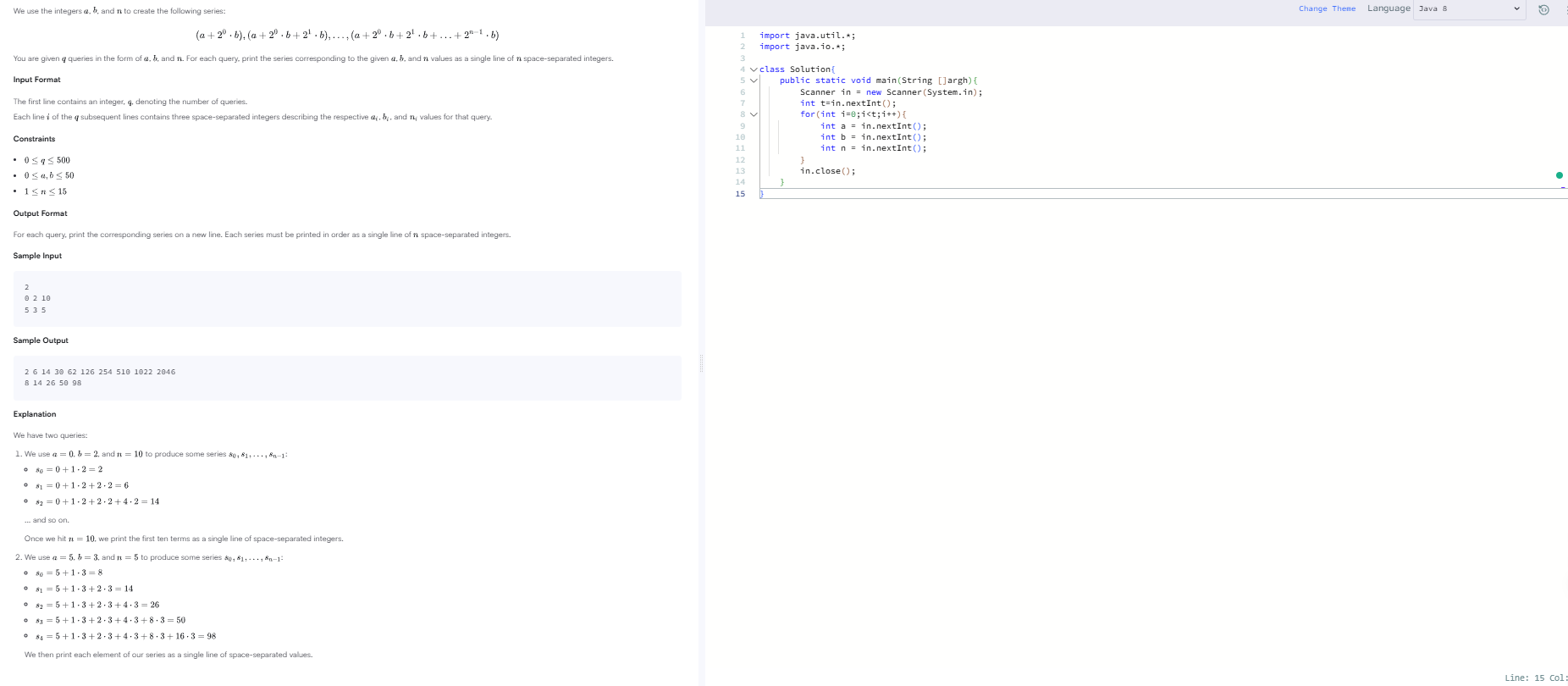Click the 'int b = in.nextInt();' line

(x=873, y=137)
